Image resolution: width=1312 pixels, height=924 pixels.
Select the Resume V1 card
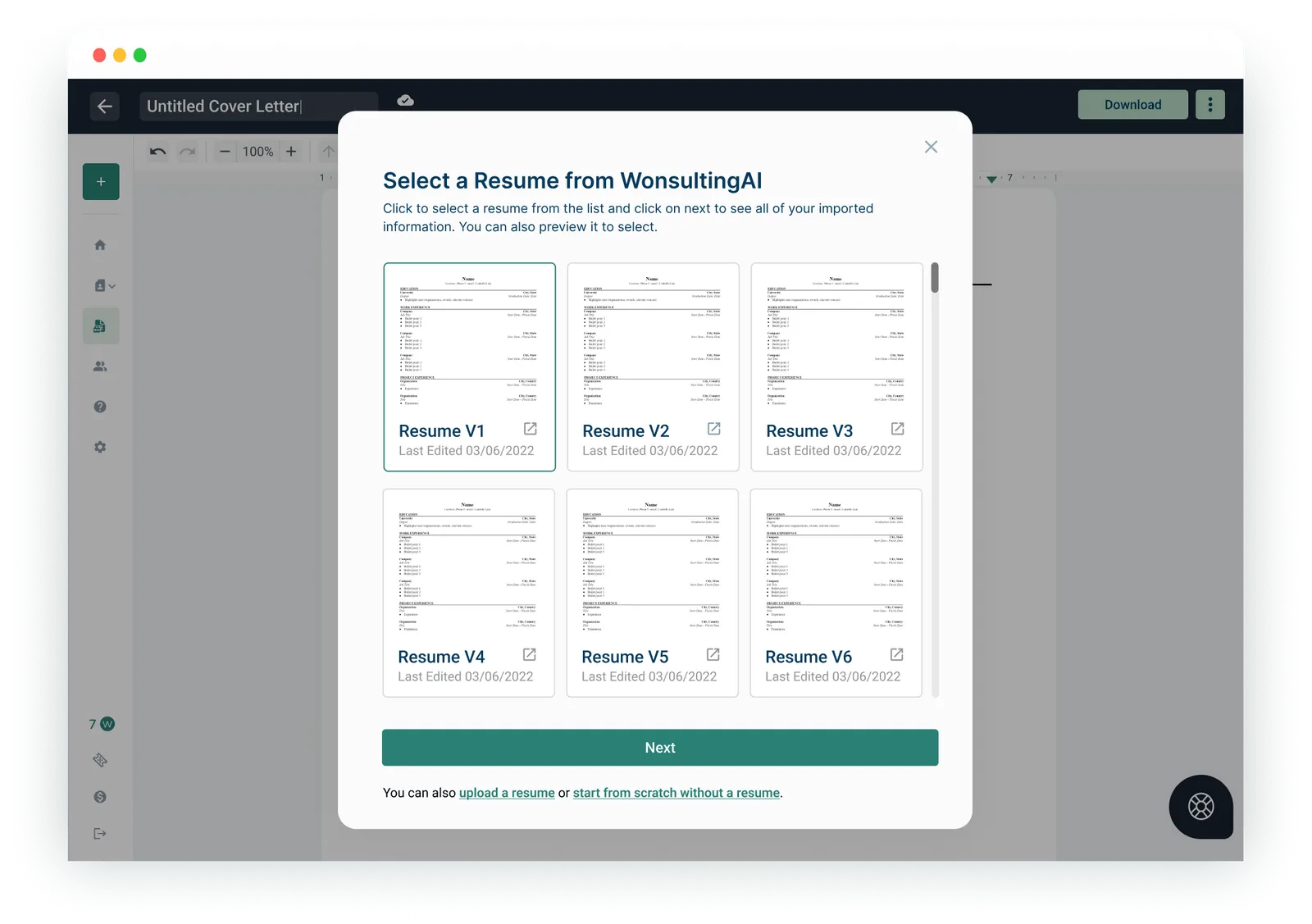coord(469,367)
